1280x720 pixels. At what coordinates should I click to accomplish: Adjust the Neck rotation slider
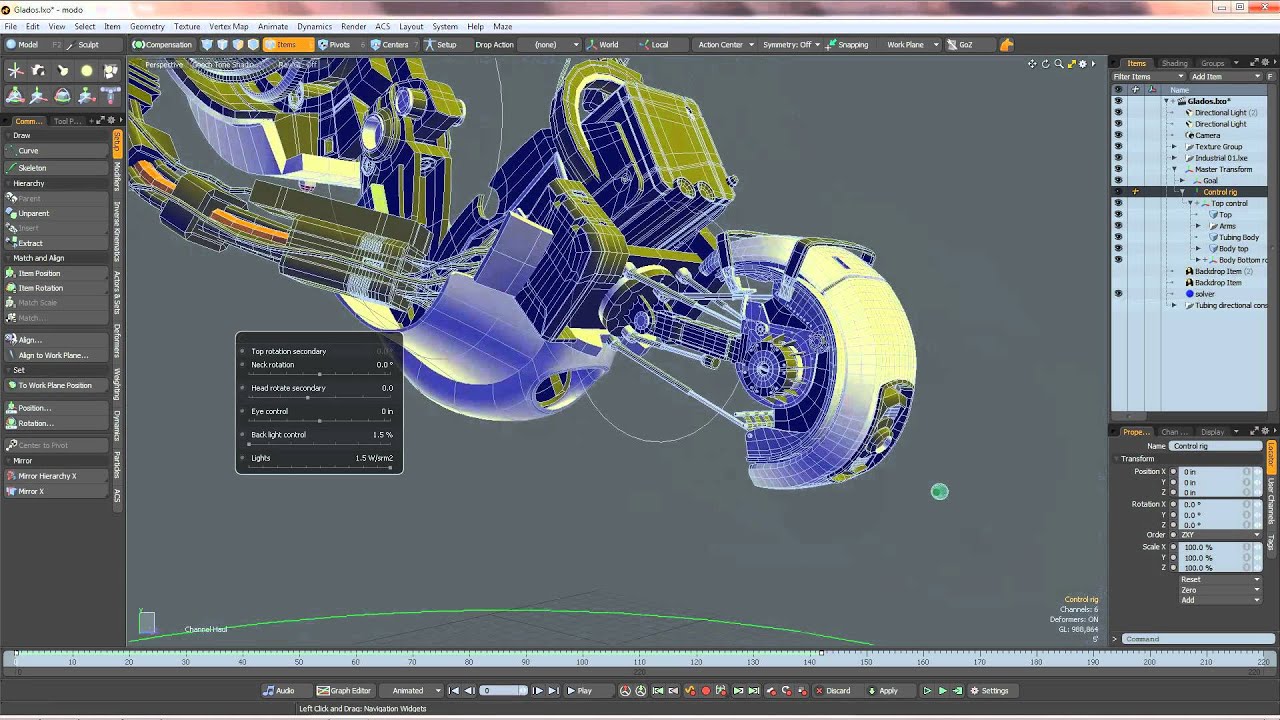pos(320,373)
